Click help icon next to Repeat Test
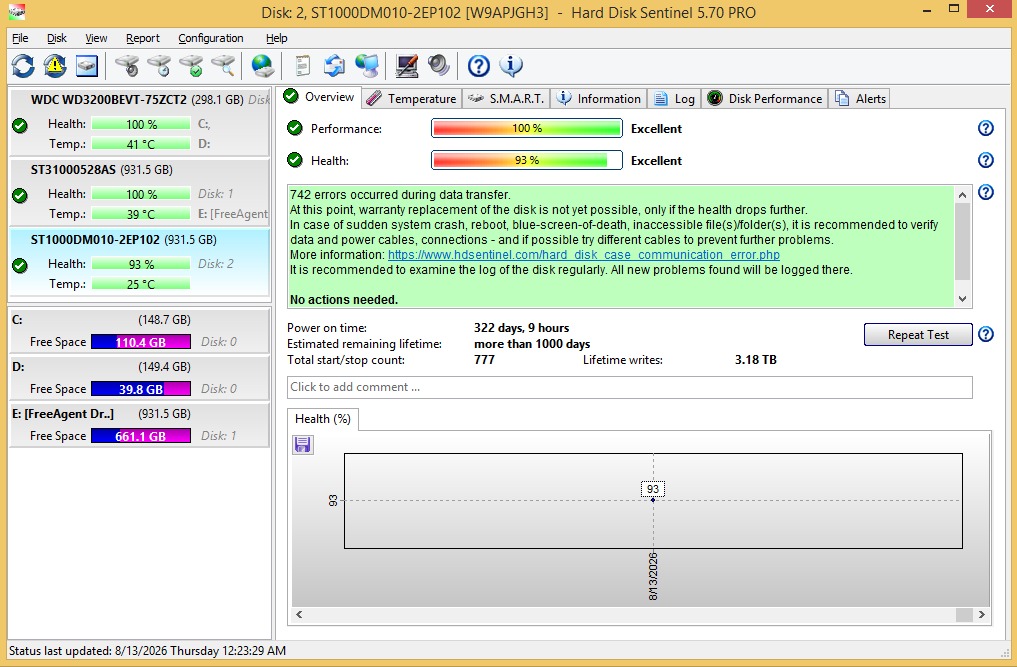The width and height of the screenshot is (1017, 667). tap(986, 334)
